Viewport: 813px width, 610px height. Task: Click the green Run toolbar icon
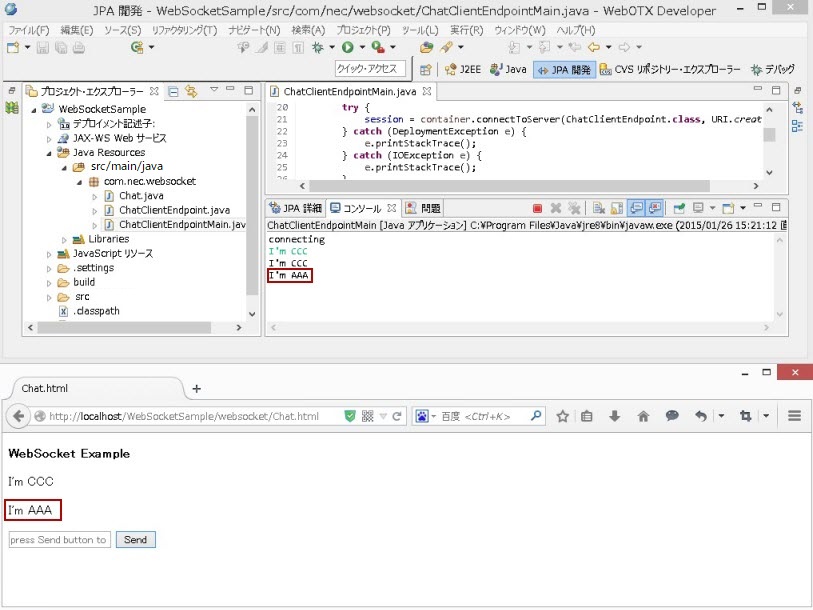(x=347, y=47)
